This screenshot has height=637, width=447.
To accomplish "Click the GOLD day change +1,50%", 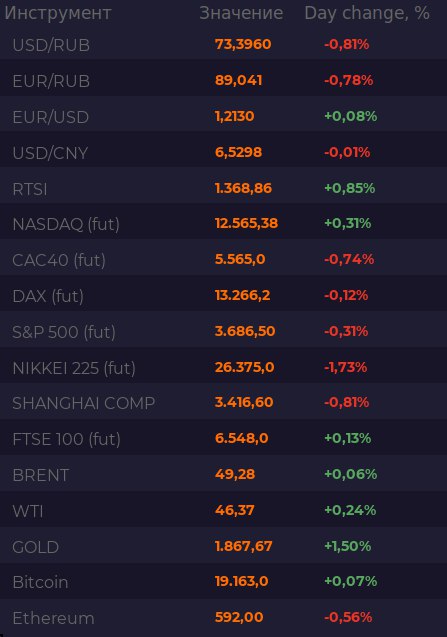I will click(347, 546).
